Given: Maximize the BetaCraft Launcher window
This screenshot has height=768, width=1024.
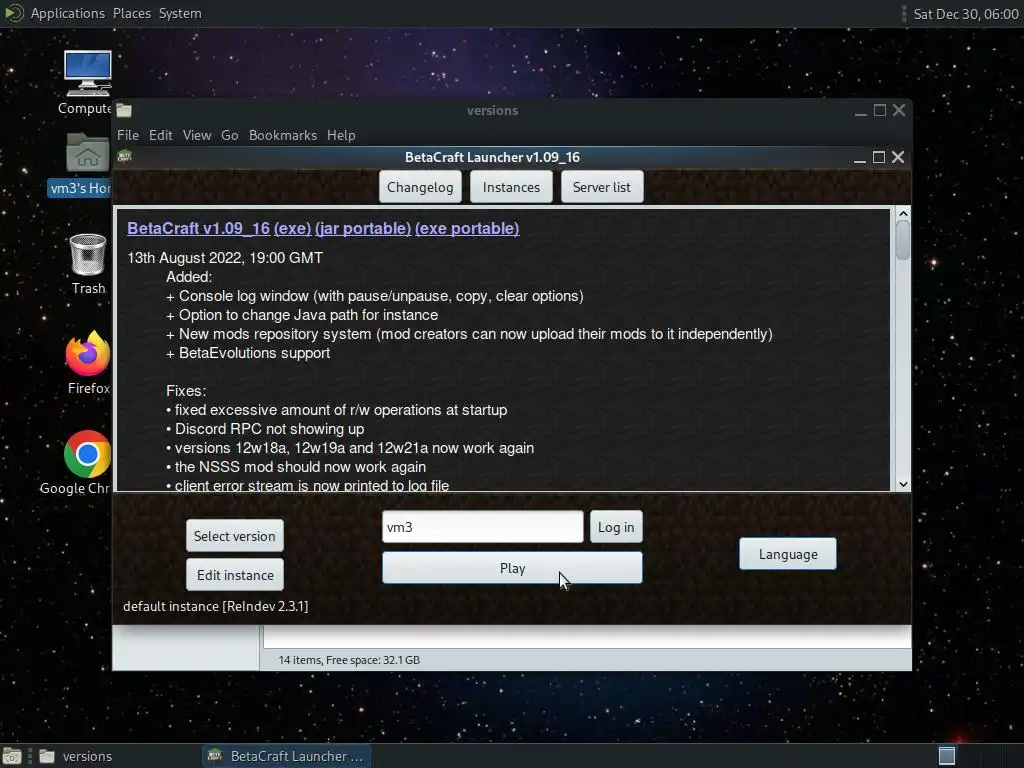Looking at the screenshot, I should coord(879,157).
